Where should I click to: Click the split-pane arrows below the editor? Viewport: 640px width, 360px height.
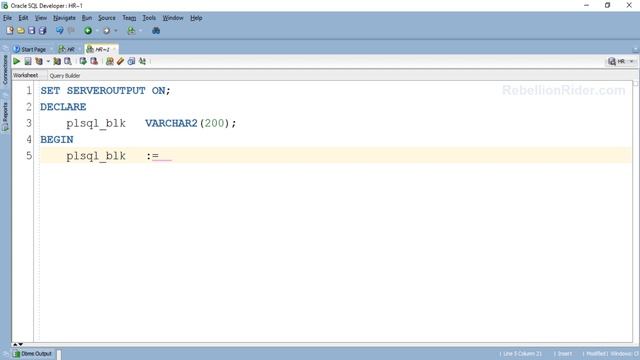[18, 344]
